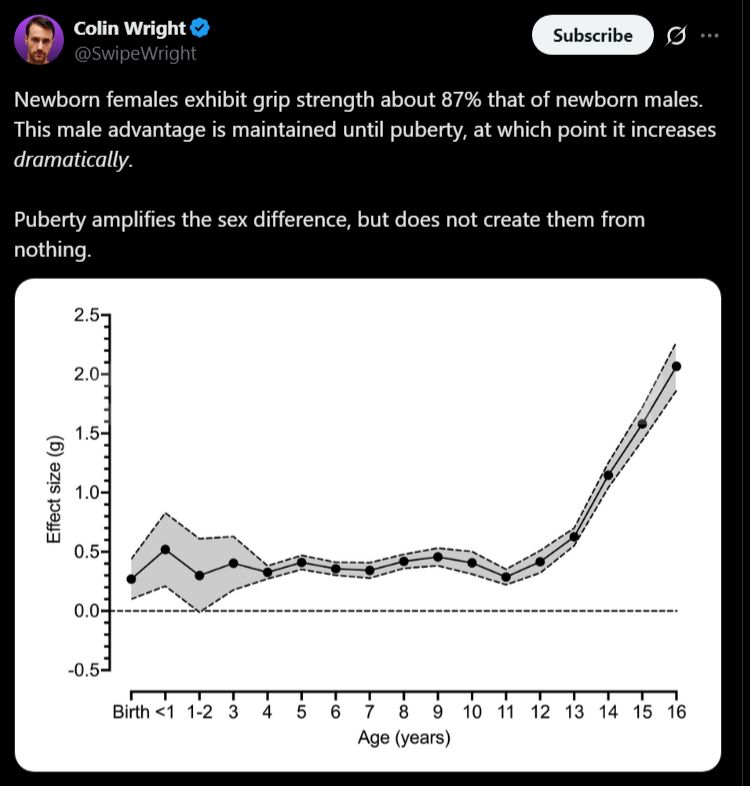Click the data point at age 9
This screenshot has width=750, height=786.
(x=438, y=557)
